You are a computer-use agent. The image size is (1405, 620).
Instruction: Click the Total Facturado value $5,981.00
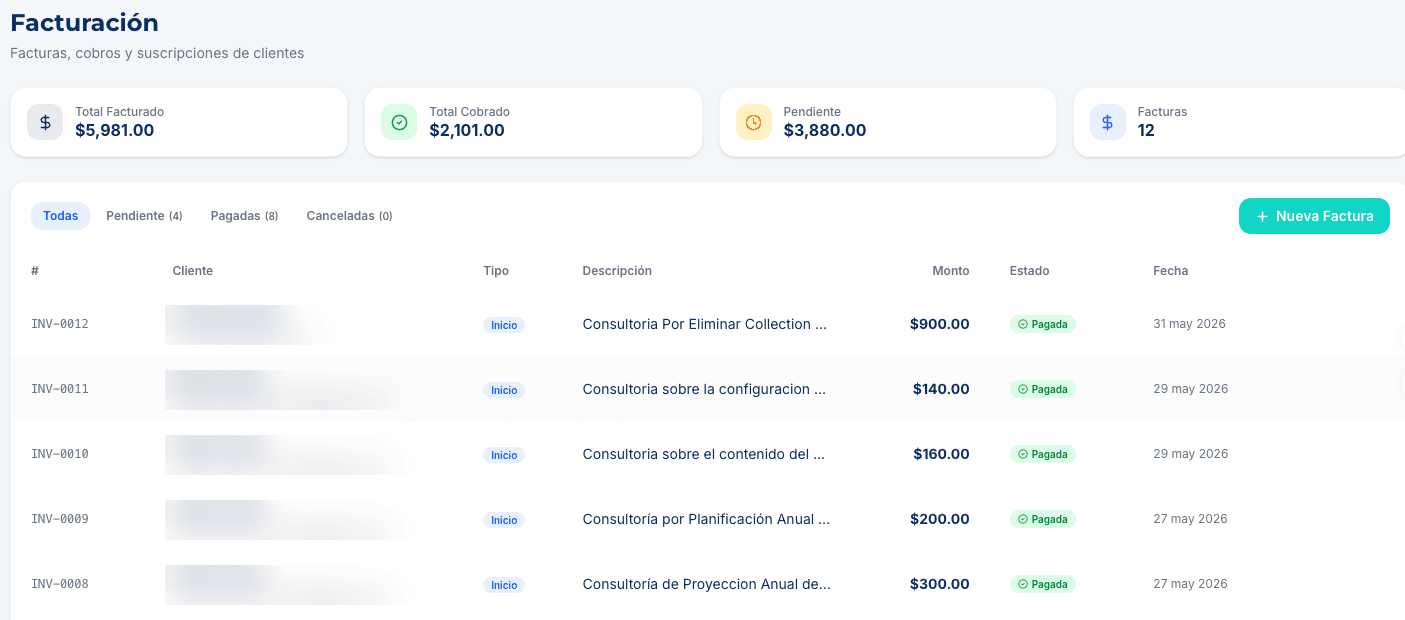[115, 130]
